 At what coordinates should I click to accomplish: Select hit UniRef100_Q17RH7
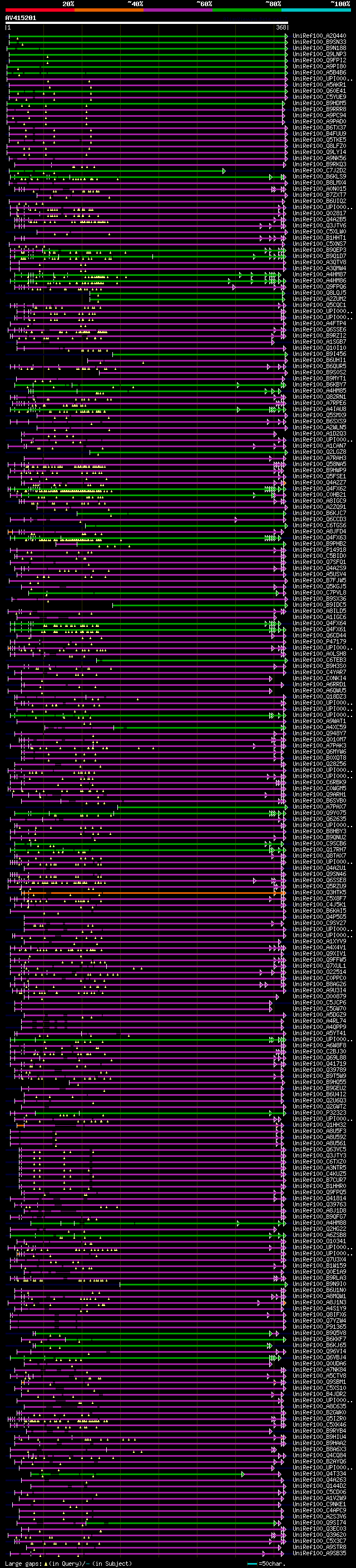pos(319,850)
